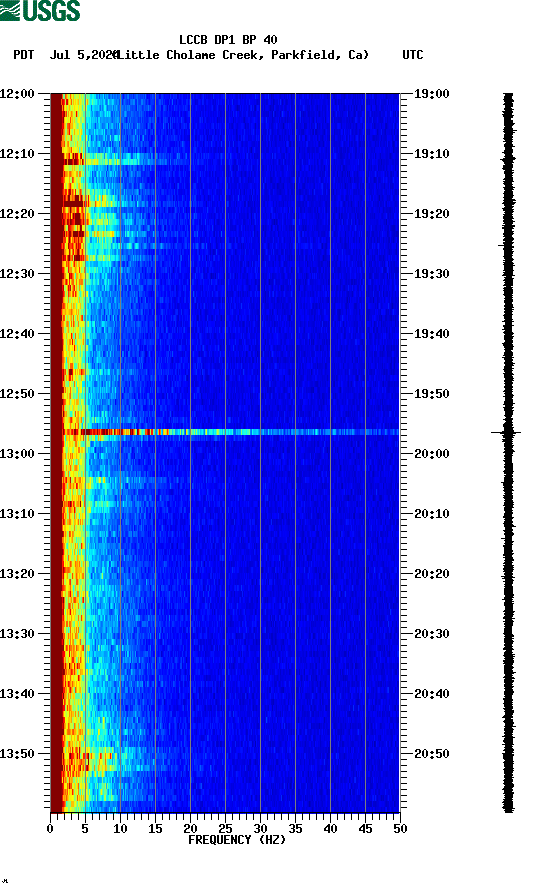
Task: Click the '20:10' UTC time label
Action: pyautogui.click(x=431, y=514)
